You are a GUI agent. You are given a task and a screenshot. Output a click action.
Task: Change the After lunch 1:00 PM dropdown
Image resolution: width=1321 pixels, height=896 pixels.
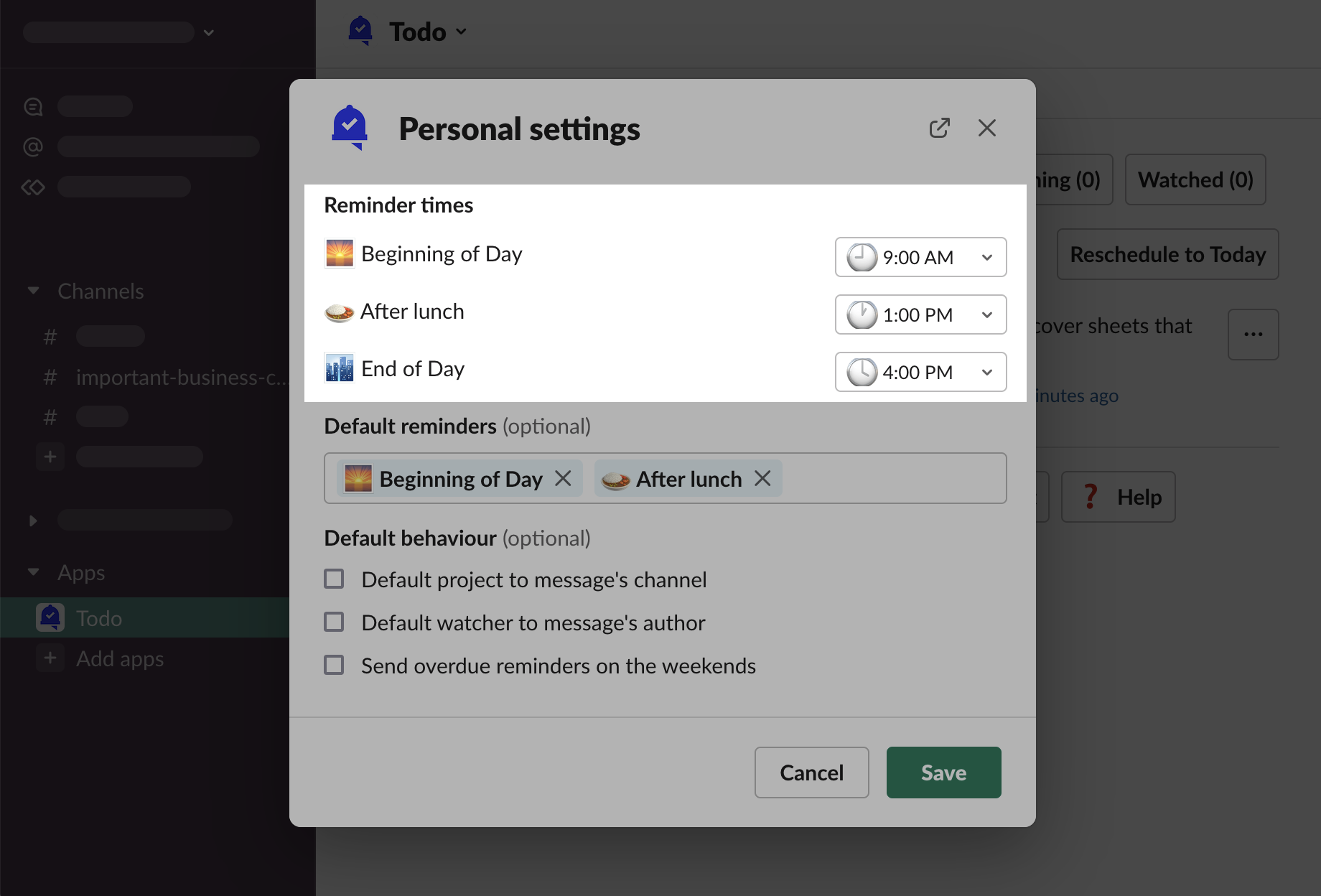tap(920, 314)
